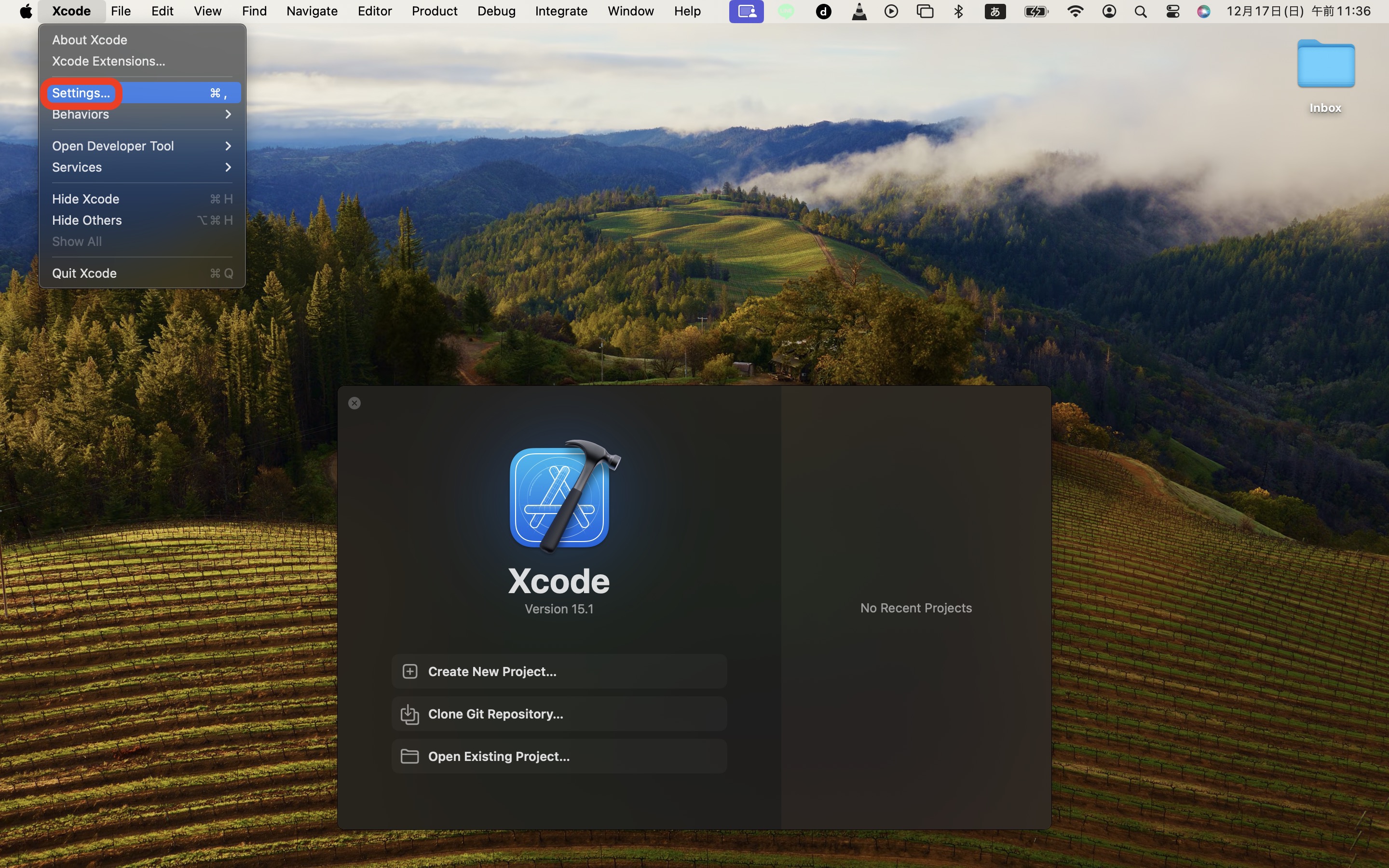This screenshot has width=1389, height=868.
Task: Click the round 'd' menu bar icon
Action: point(824,11)
